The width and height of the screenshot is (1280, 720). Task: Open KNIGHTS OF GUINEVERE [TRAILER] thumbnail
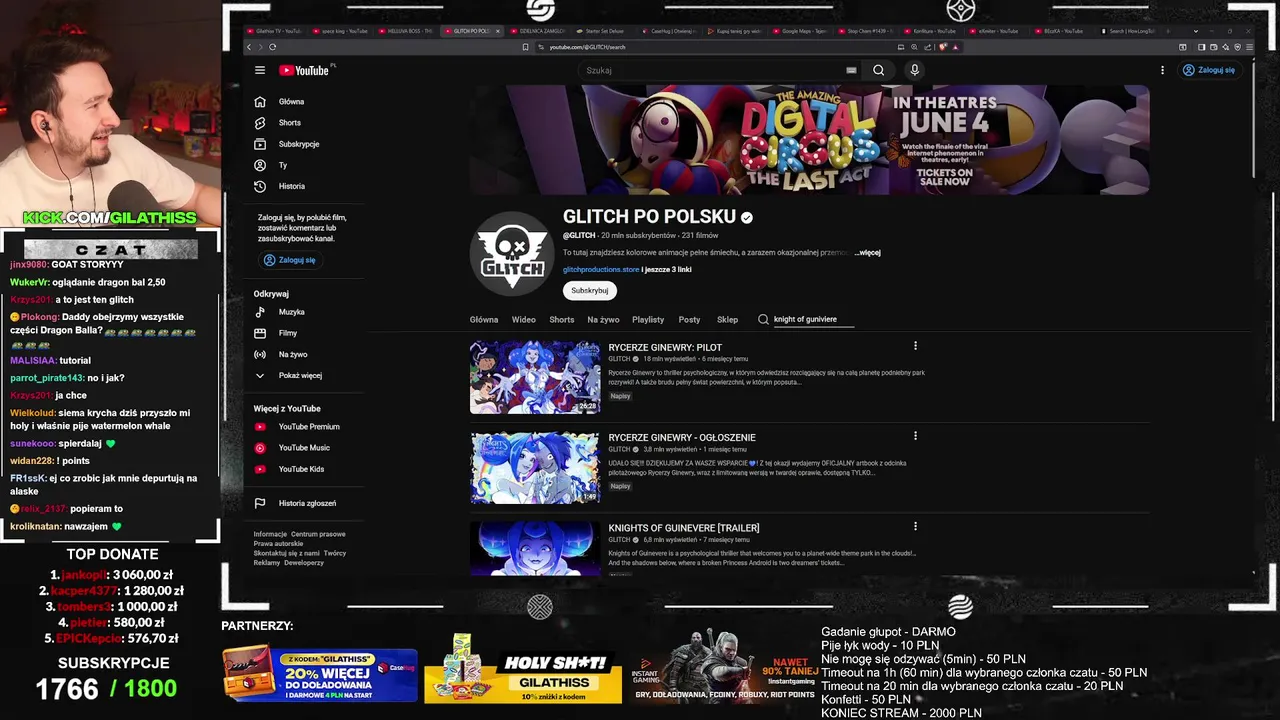pos(535,548)
